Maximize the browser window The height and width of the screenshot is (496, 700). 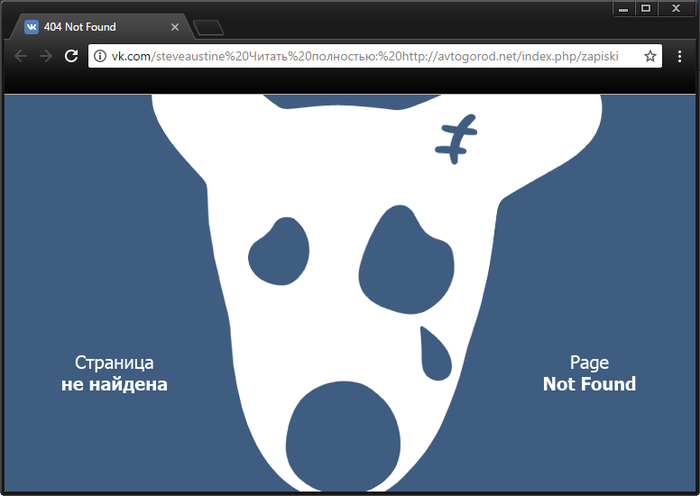click(x=646, y=9)
